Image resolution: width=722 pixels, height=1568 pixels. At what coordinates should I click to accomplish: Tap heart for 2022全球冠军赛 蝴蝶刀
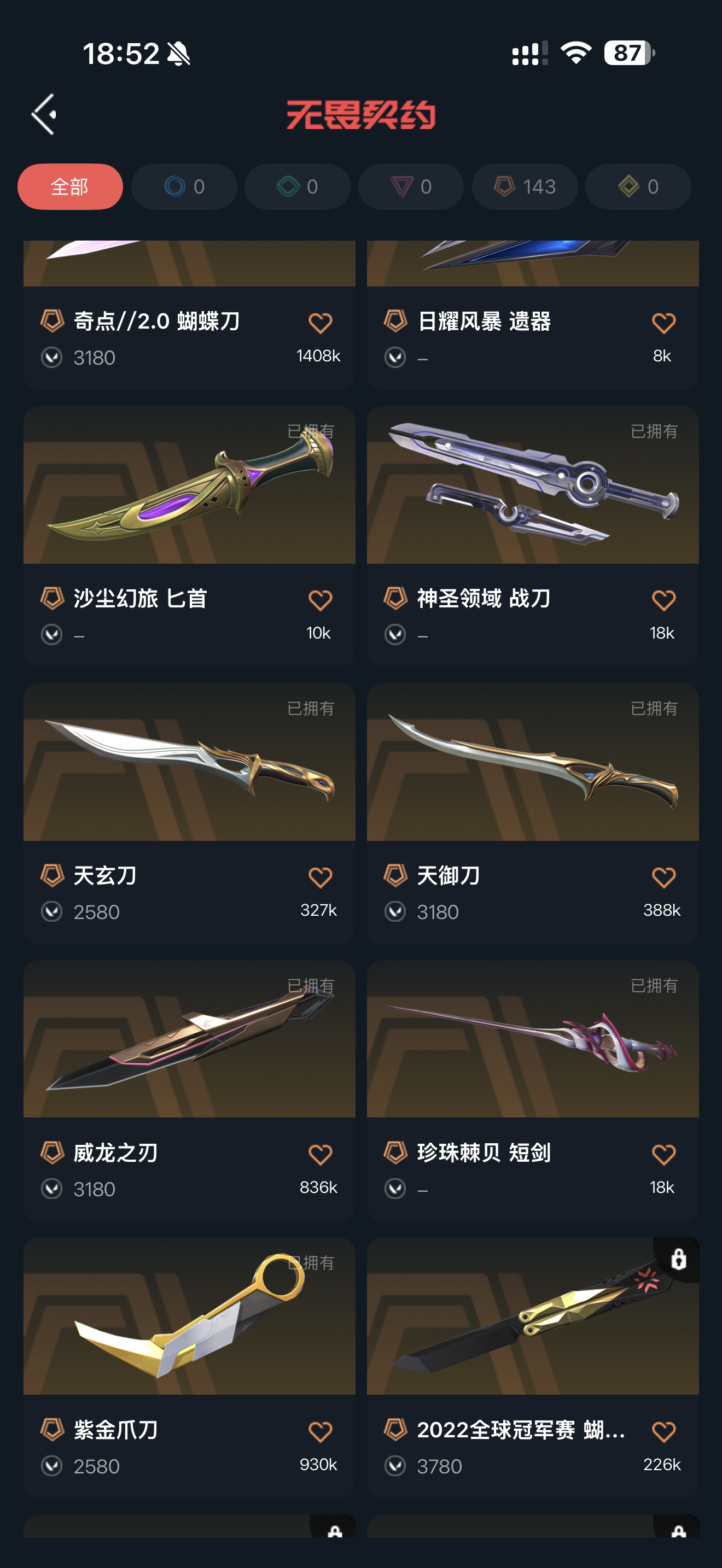pyautogui.click(x=663, y=1432)
